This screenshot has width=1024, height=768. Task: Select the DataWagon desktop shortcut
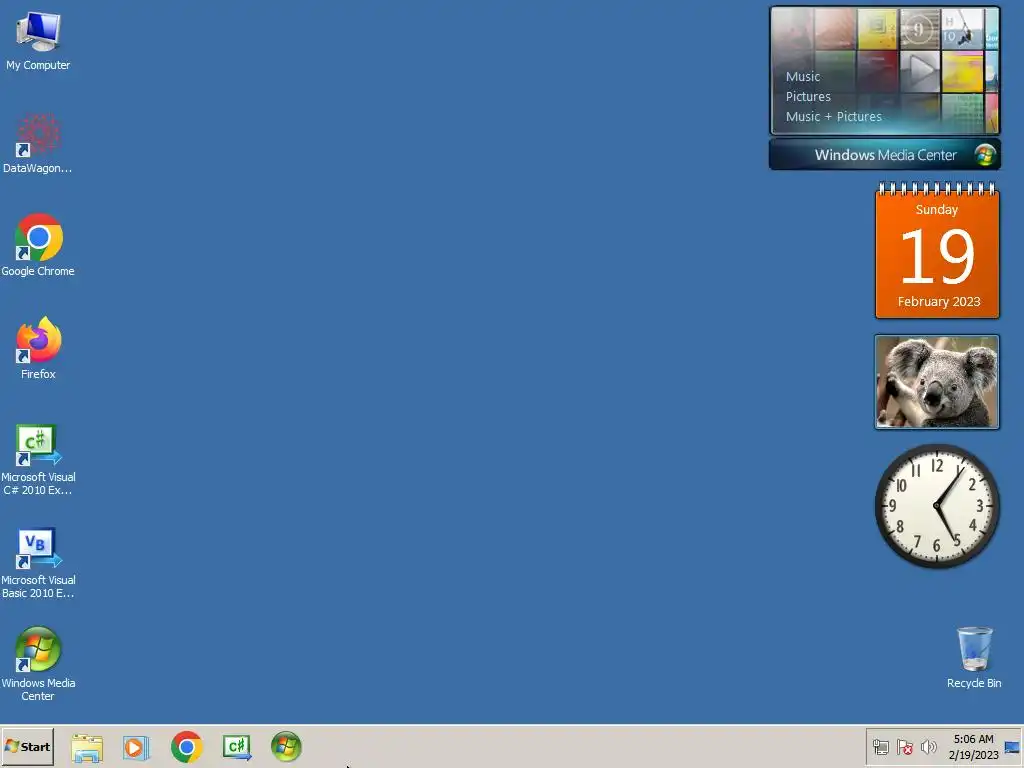click(38, 144)
